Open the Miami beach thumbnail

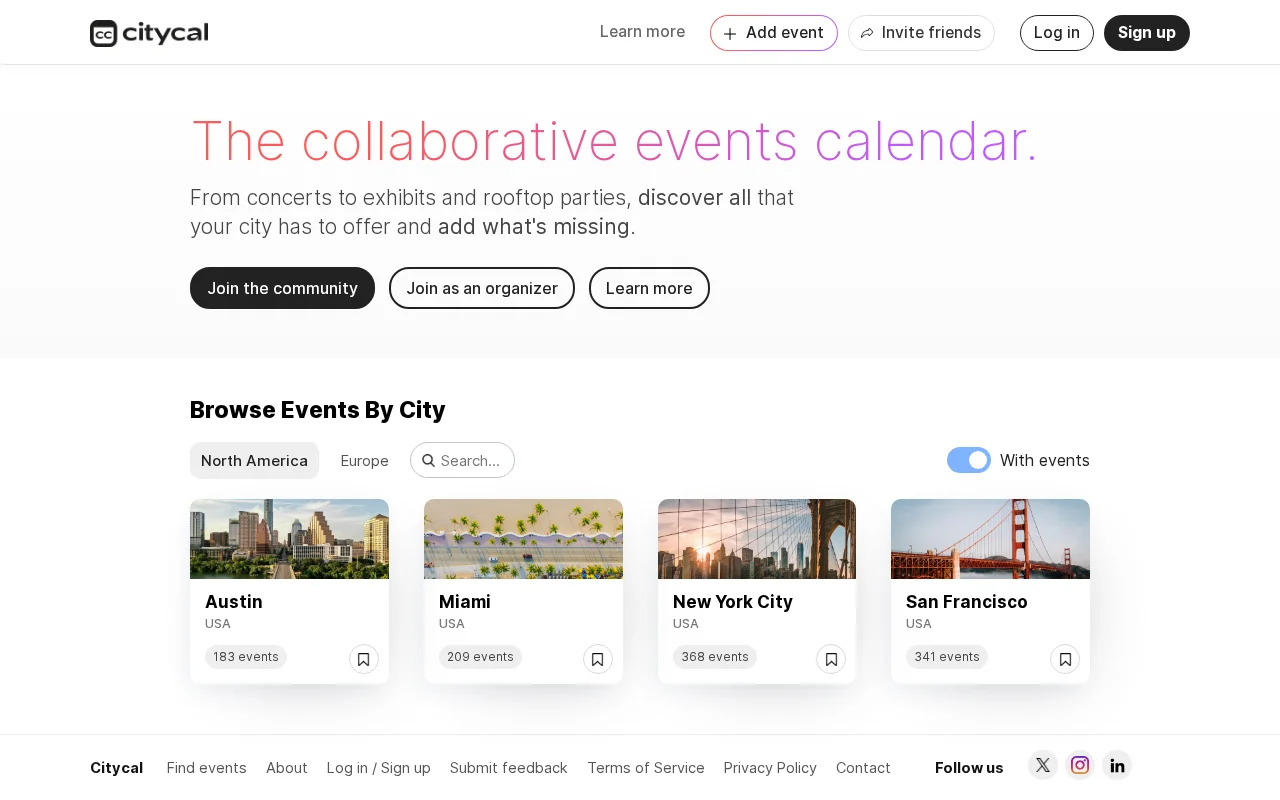point(523,539)
